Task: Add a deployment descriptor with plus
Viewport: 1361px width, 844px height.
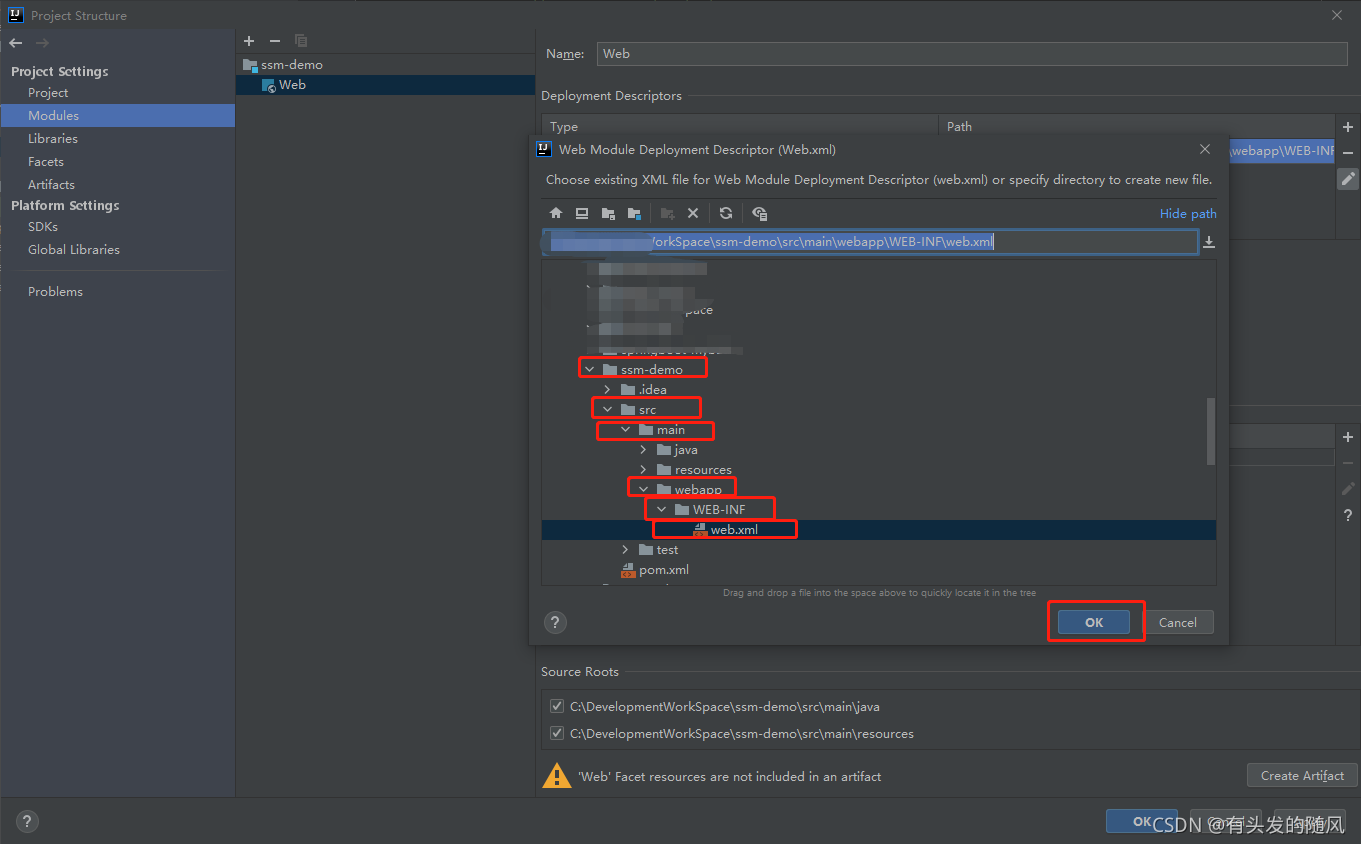Action: pyautogui.click(x=1348, y=127)
